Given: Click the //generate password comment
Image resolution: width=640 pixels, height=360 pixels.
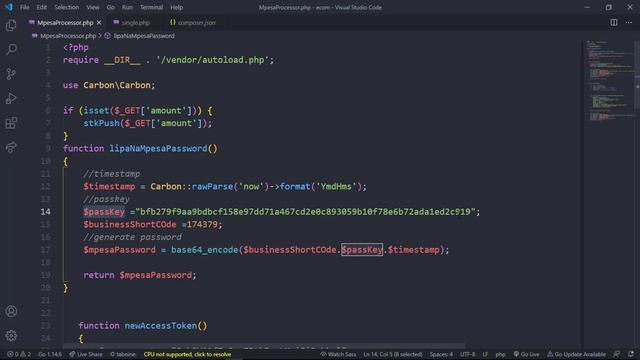Looking at the screenshot, I should pos(132,237).
